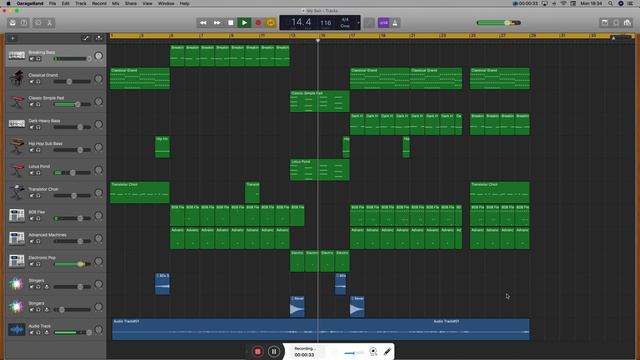Click the recording bar pen annotation button

[387, 351]
